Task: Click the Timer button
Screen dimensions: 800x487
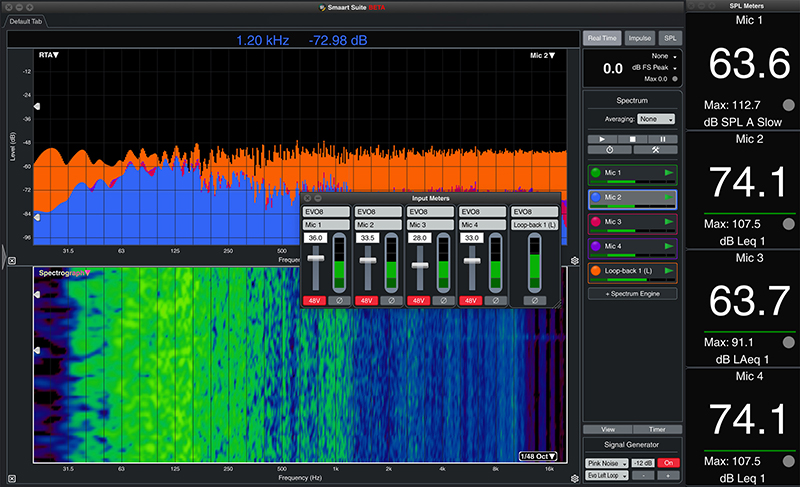Action: 657,429
